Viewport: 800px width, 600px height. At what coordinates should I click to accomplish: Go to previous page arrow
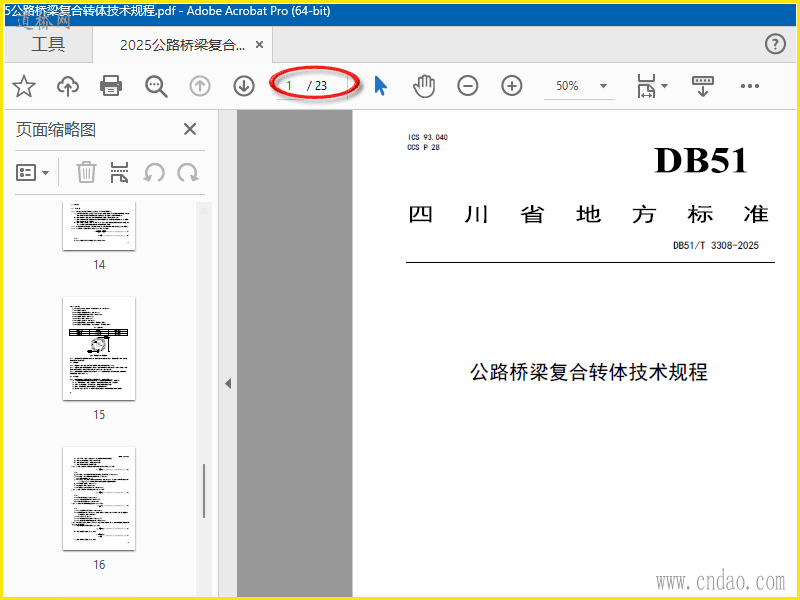200,86
